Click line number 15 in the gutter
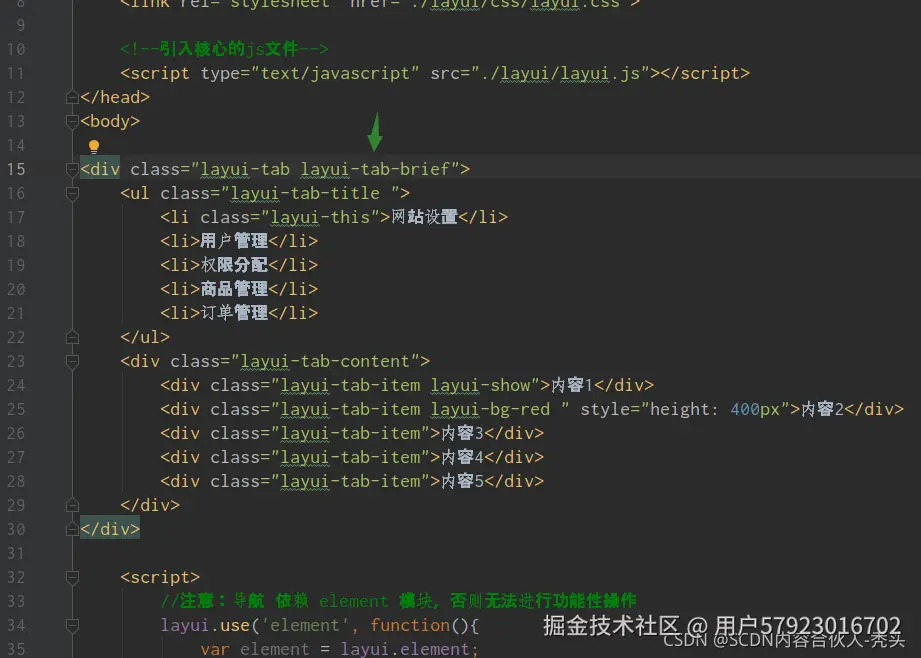This screenshot has width=921, height=658. pyautogui.click(x=16, y=169)
